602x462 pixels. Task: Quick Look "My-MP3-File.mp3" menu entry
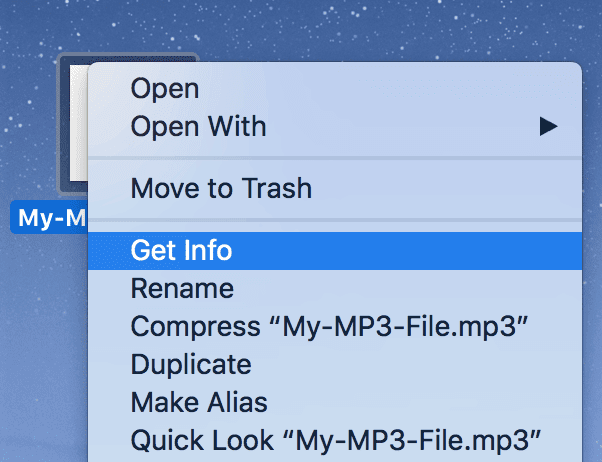tap(335, 440)
